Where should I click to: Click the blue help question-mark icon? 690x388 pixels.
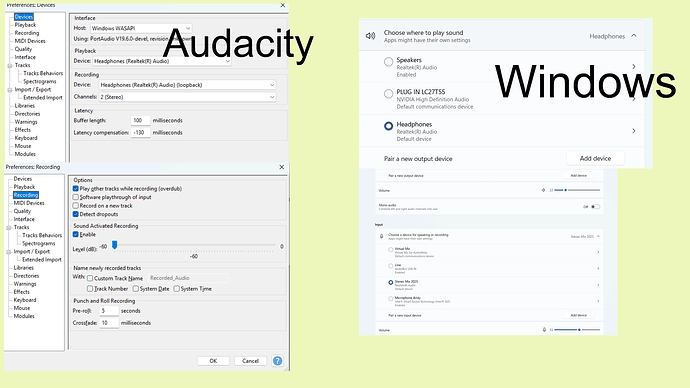277,361
